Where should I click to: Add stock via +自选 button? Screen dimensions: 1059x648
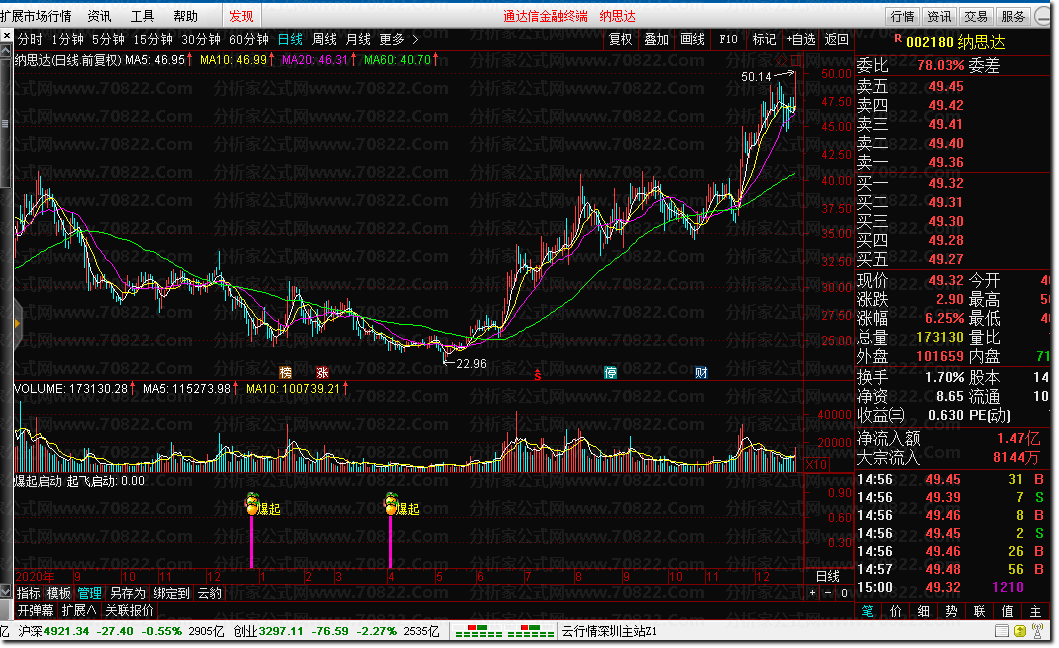coord(801,40)
